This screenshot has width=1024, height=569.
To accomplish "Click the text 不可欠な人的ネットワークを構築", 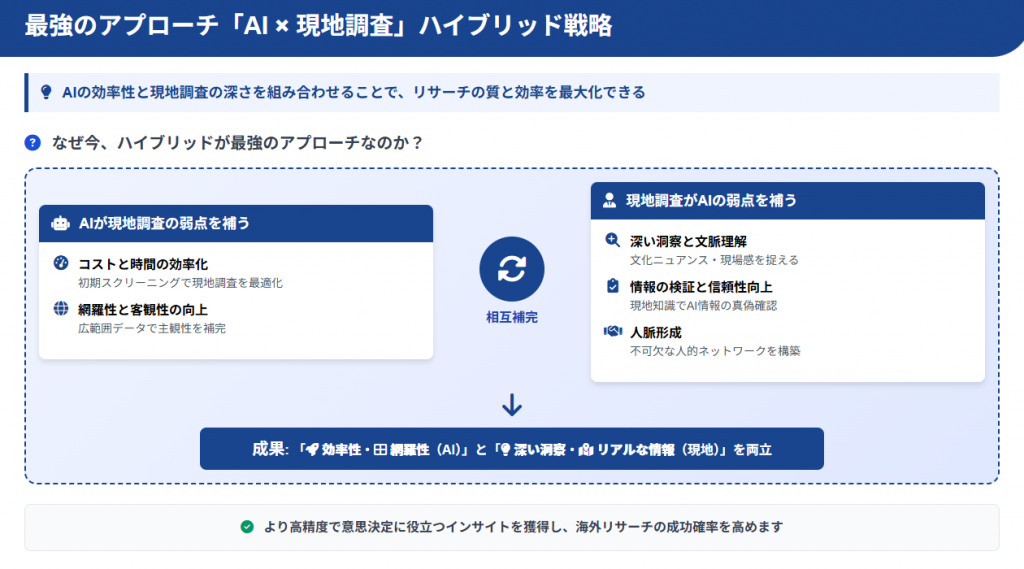I will point(715,351).
